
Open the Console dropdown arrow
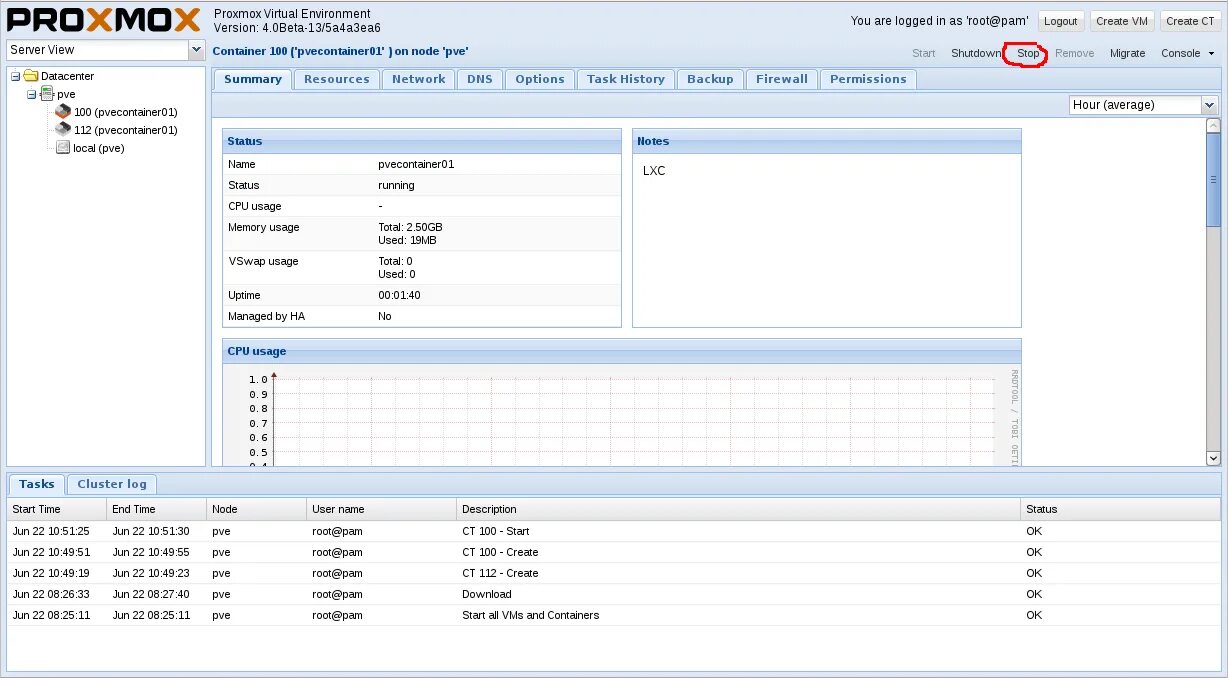(1211, 54)
